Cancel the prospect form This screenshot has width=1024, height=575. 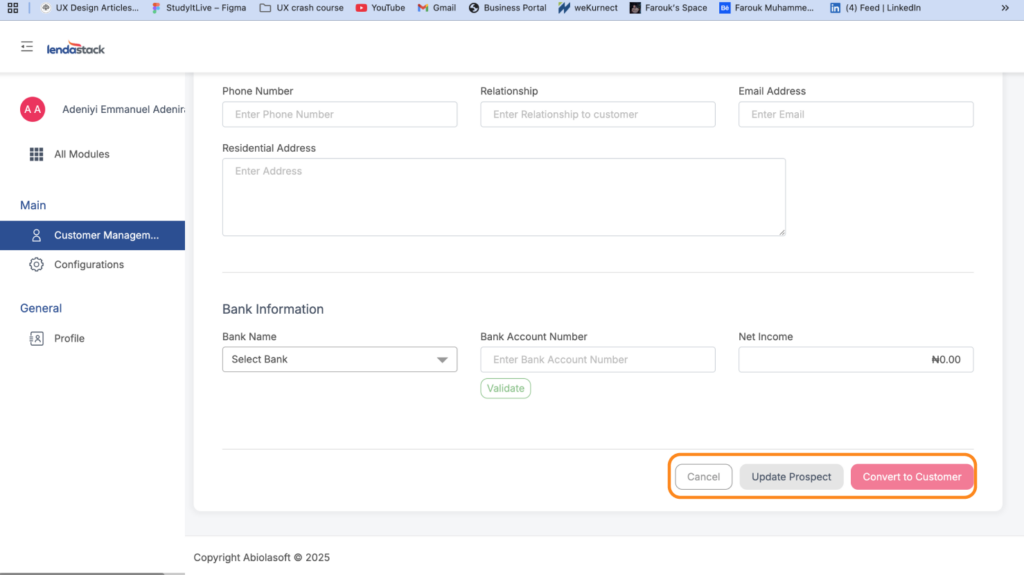tap(703, 477)
